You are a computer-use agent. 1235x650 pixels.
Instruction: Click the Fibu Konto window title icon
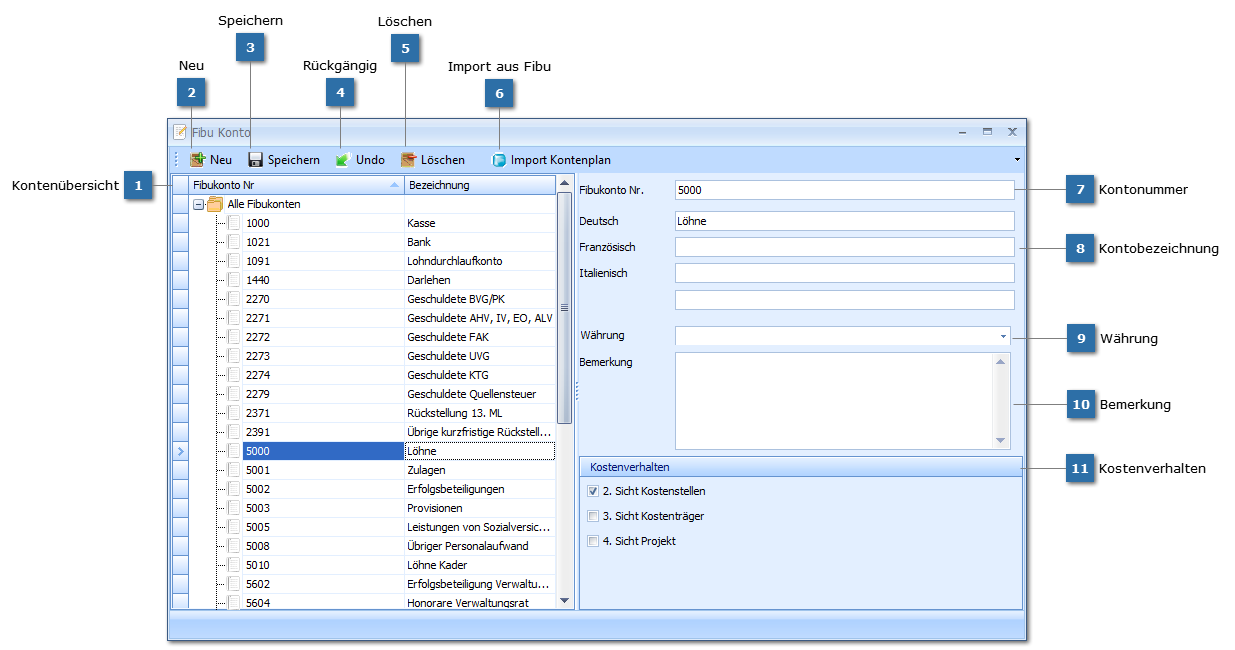pyautogui.click(x=180, y=132)
